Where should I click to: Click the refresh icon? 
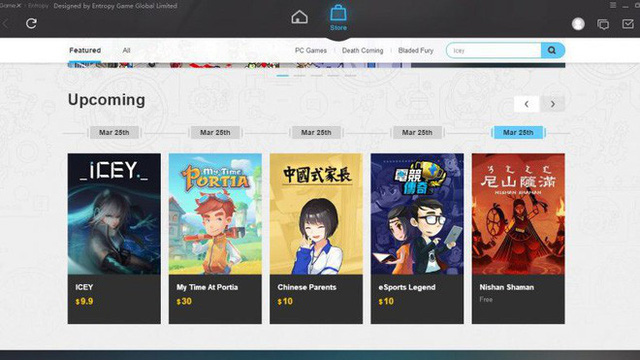click(31, 23)
